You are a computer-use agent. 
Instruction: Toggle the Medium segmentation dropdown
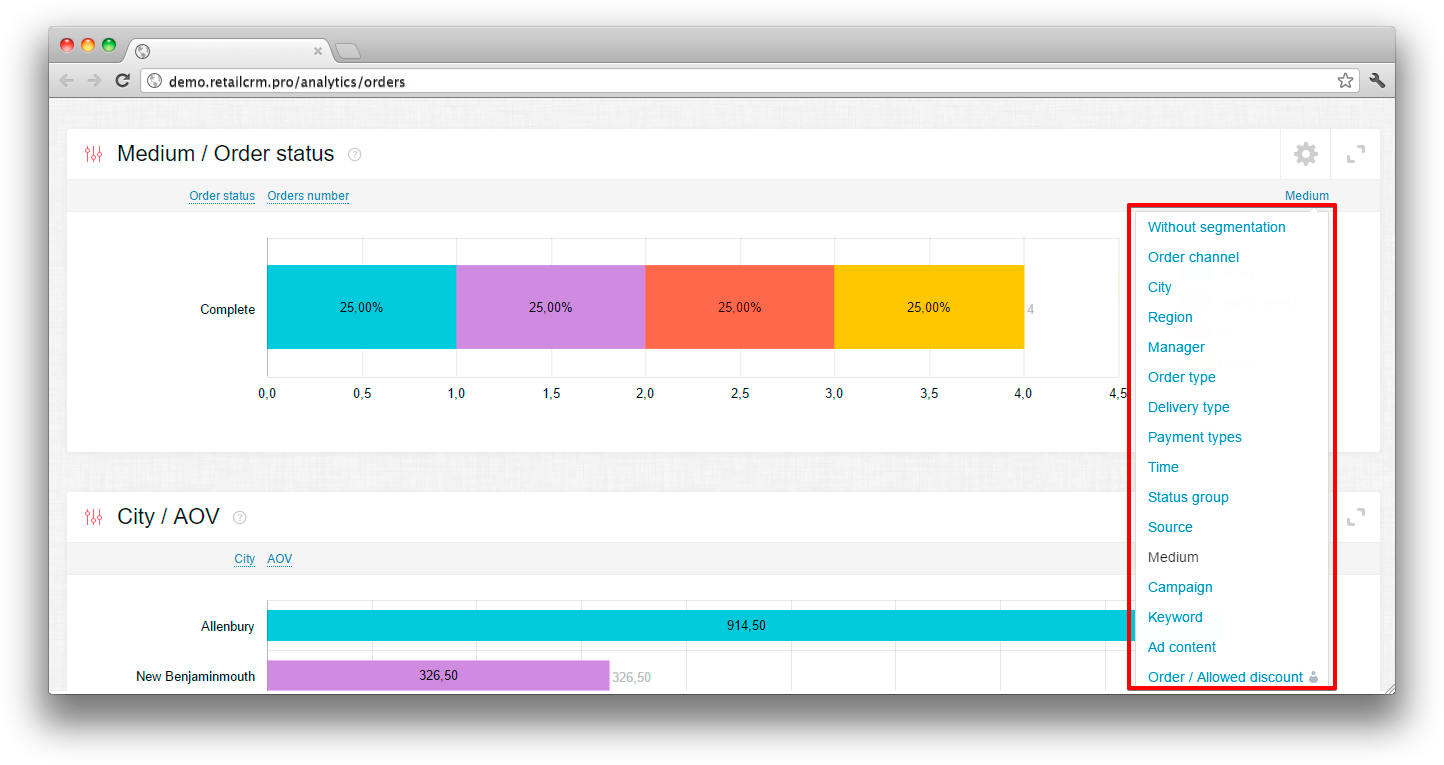[x=1307, y=196]
